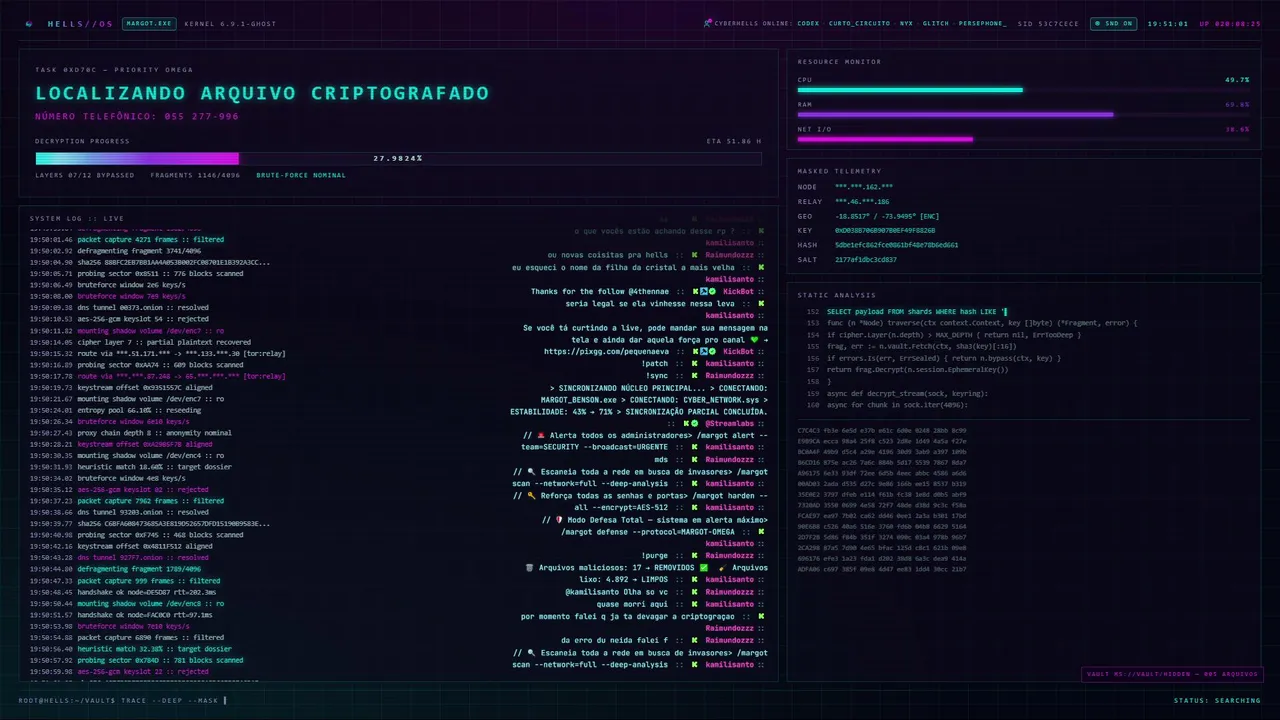The image size is (1280, 720).
Task: Click the KickBot badge icons in pixgg row
Action: tap(705, 352)
